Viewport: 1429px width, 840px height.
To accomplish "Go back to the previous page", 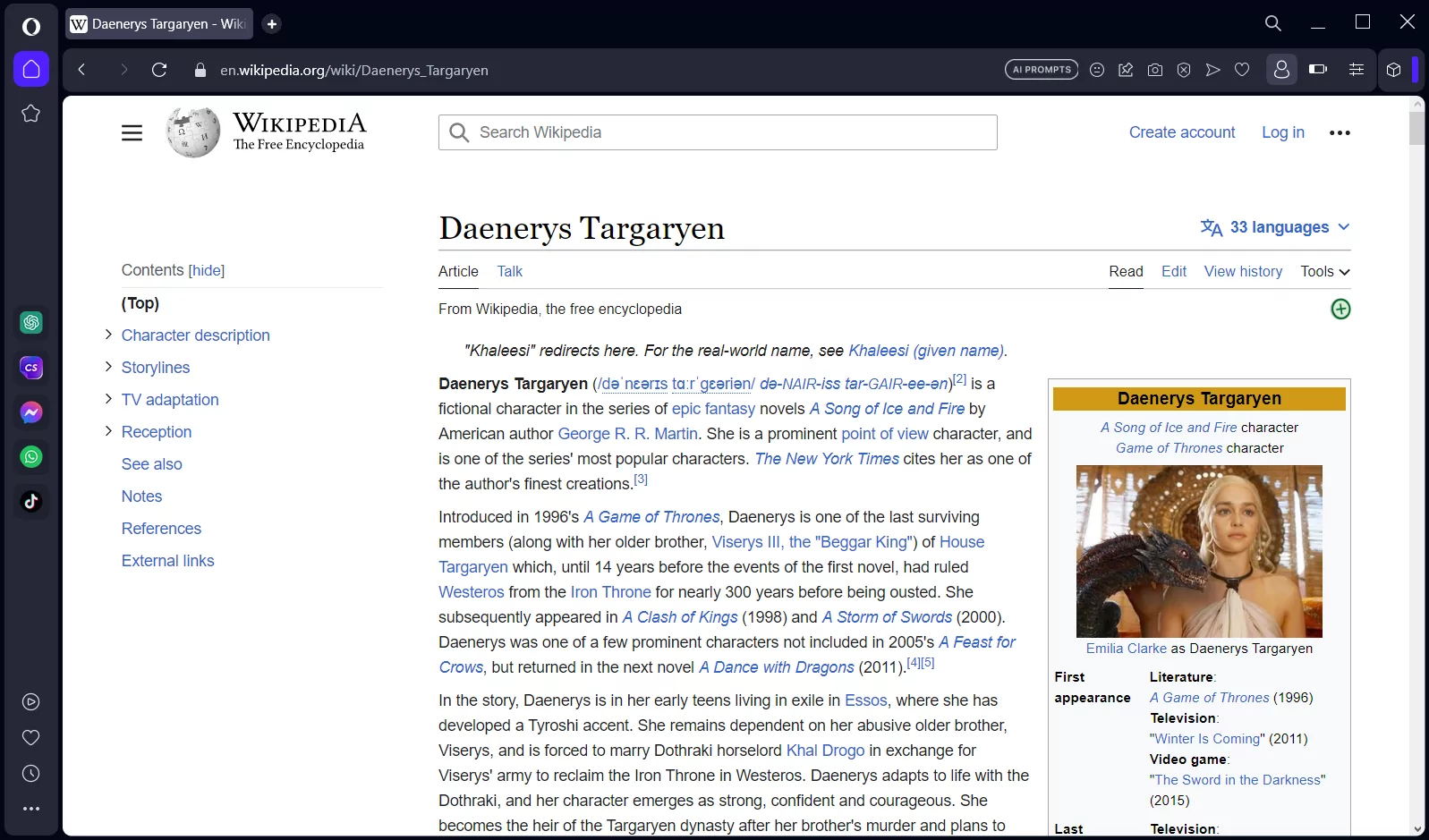I will click(x=81, y=70).
